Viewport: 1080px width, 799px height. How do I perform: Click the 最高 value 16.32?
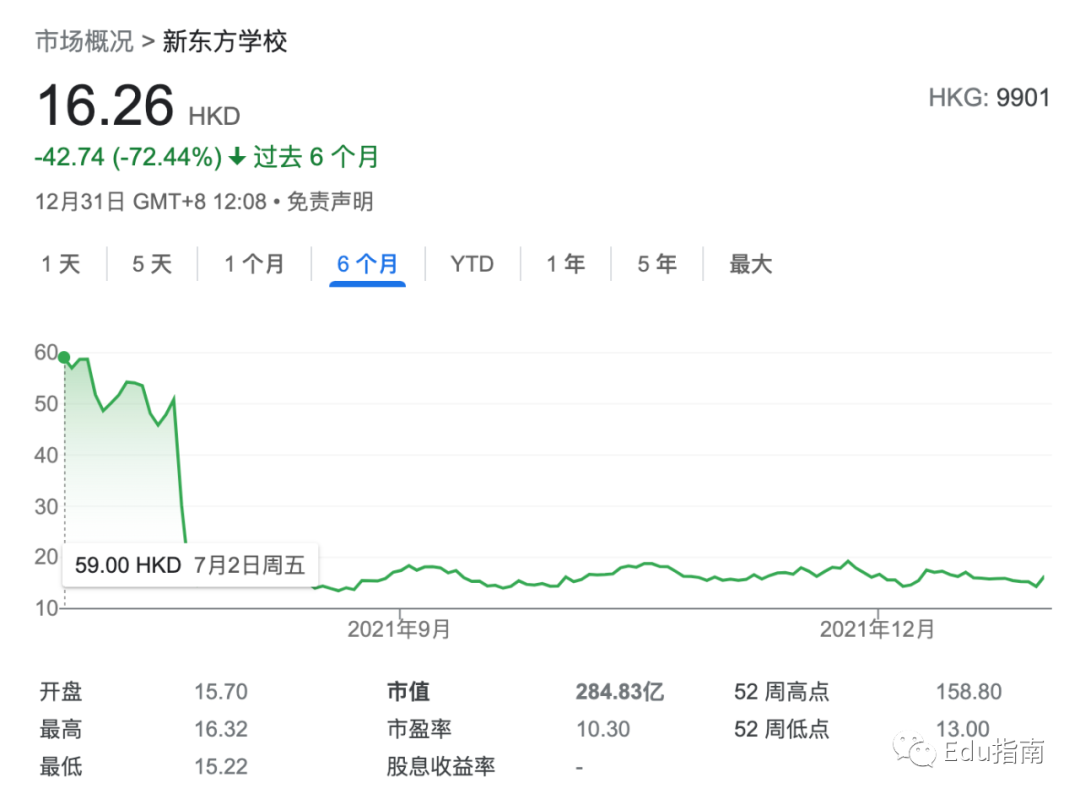point(220,729)
